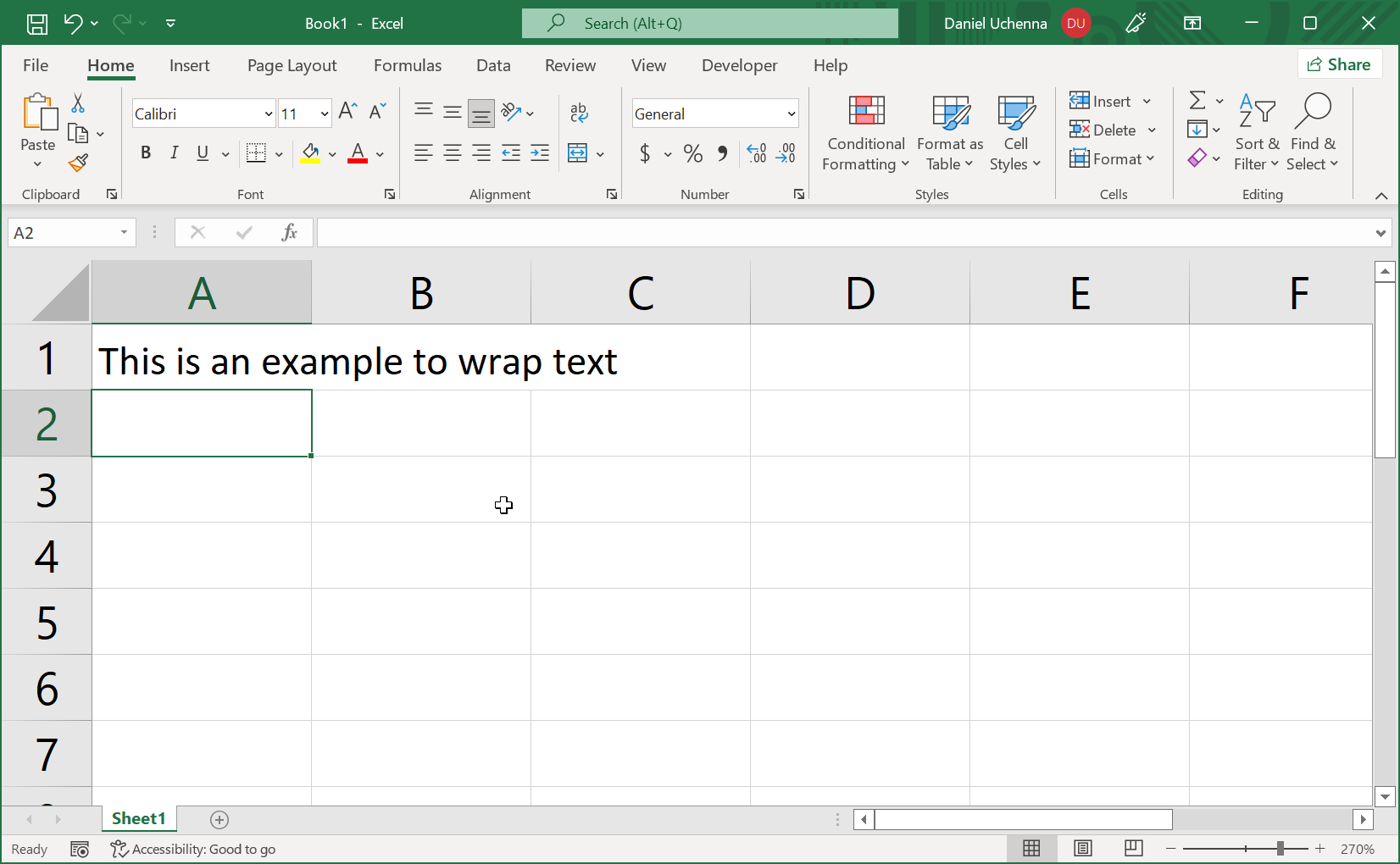Screen dimensions: 1400x864
Task: Open the Developer ribbon tab
Action: coord(739,65)
